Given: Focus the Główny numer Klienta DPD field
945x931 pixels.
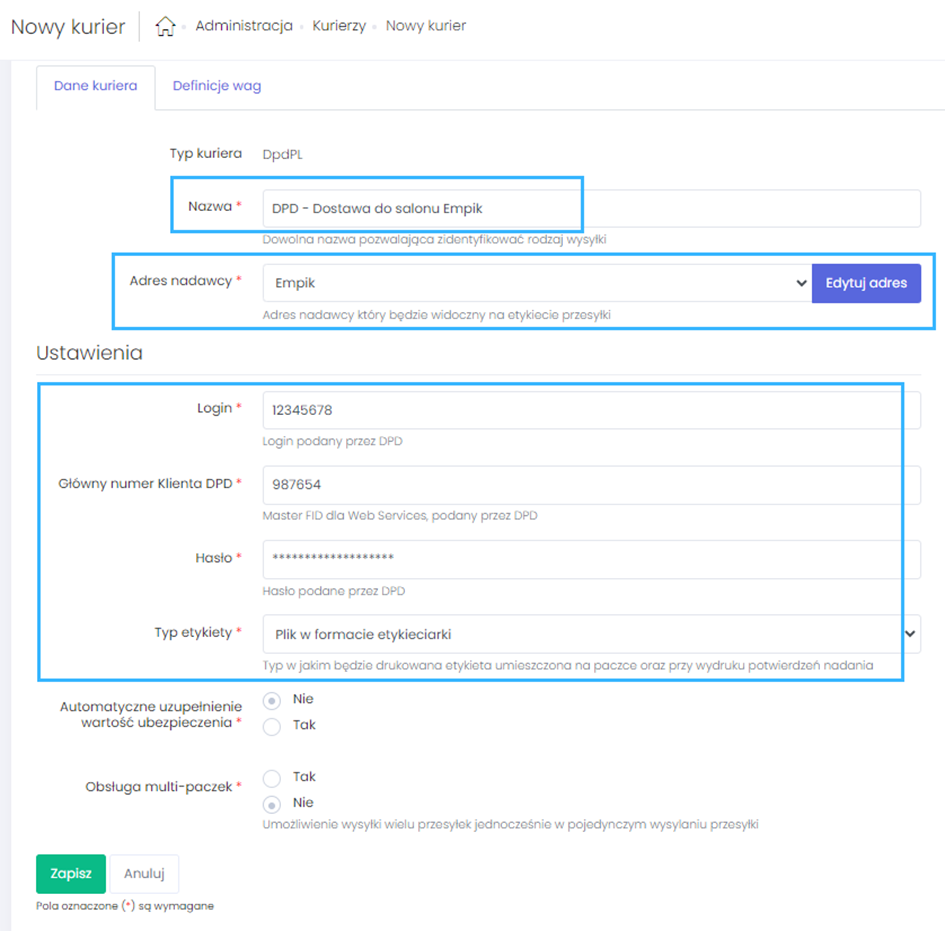Looking at the screenshot, I should [590, 484].
